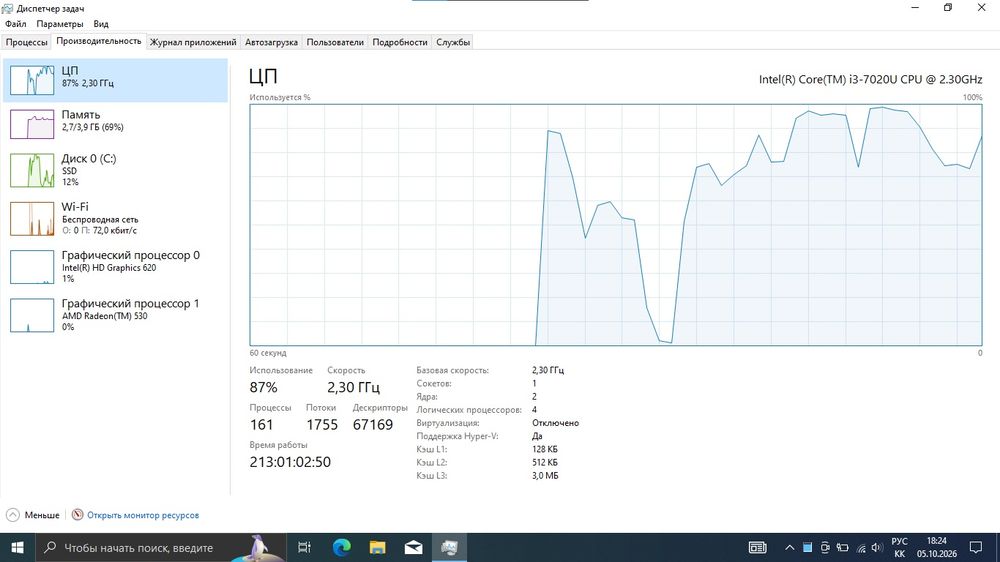Launch Microsoft Edge from the taskbar
This screenshot has width=1000, height=562.
(342, 547)
